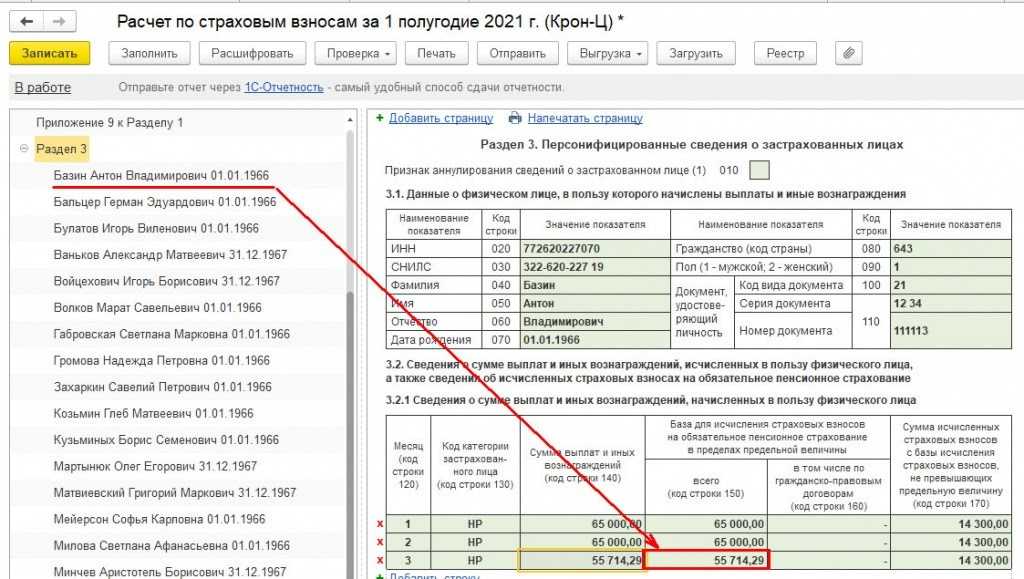Viewport: 1024px width, 579px height.
Task: Select Ваньков Александр Матвеевич in the list
Action: coord(170,255)
